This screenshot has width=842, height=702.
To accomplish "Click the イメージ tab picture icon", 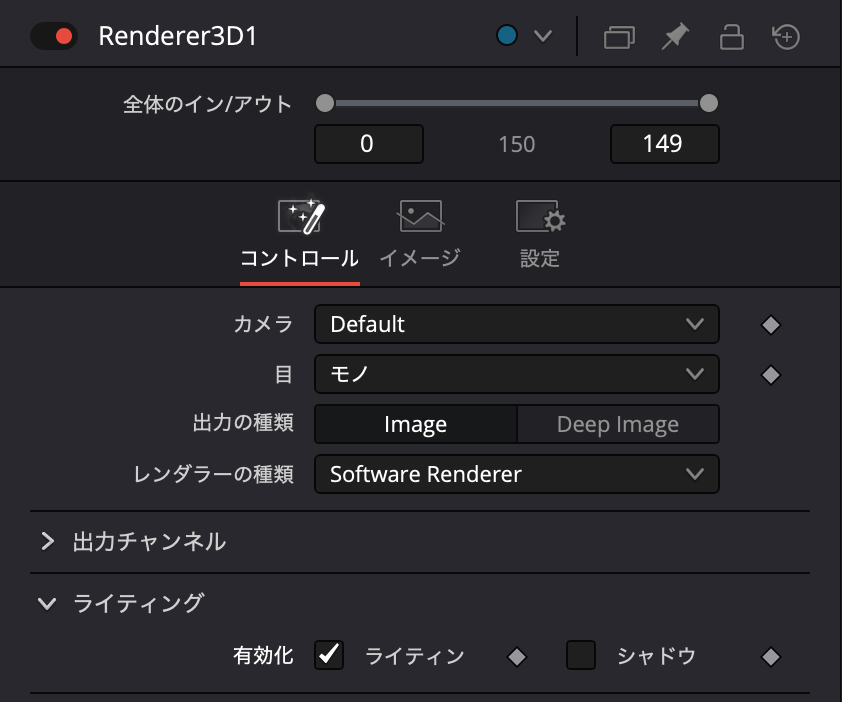I will (x=421, y=216).
